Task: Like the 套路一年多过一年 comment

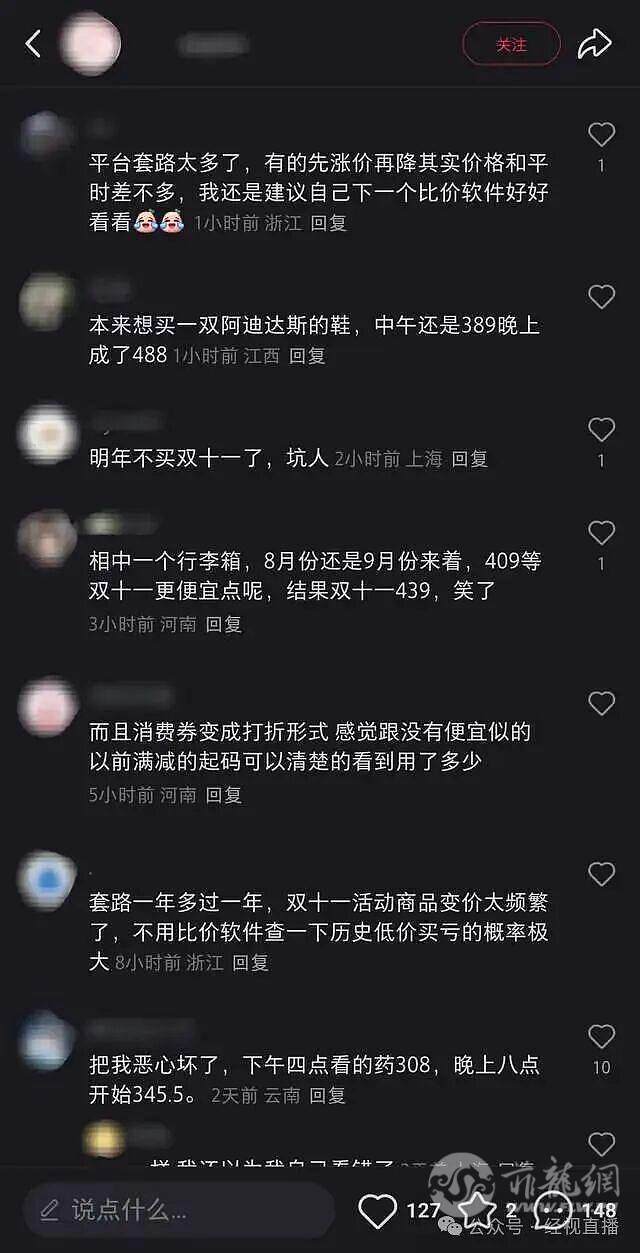Action: coord(601,875)
